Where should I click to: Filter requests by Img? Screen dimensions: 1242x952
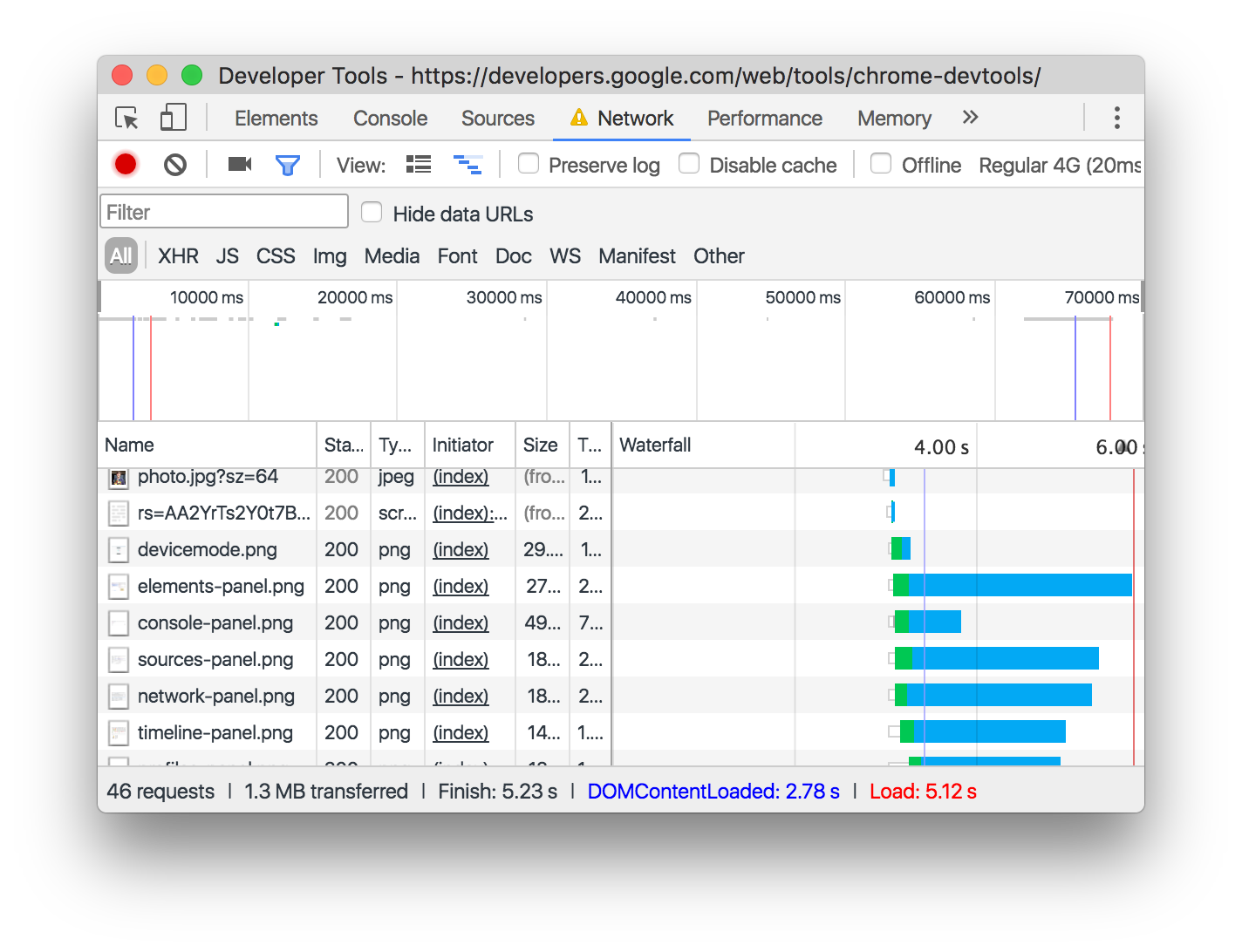330,256
